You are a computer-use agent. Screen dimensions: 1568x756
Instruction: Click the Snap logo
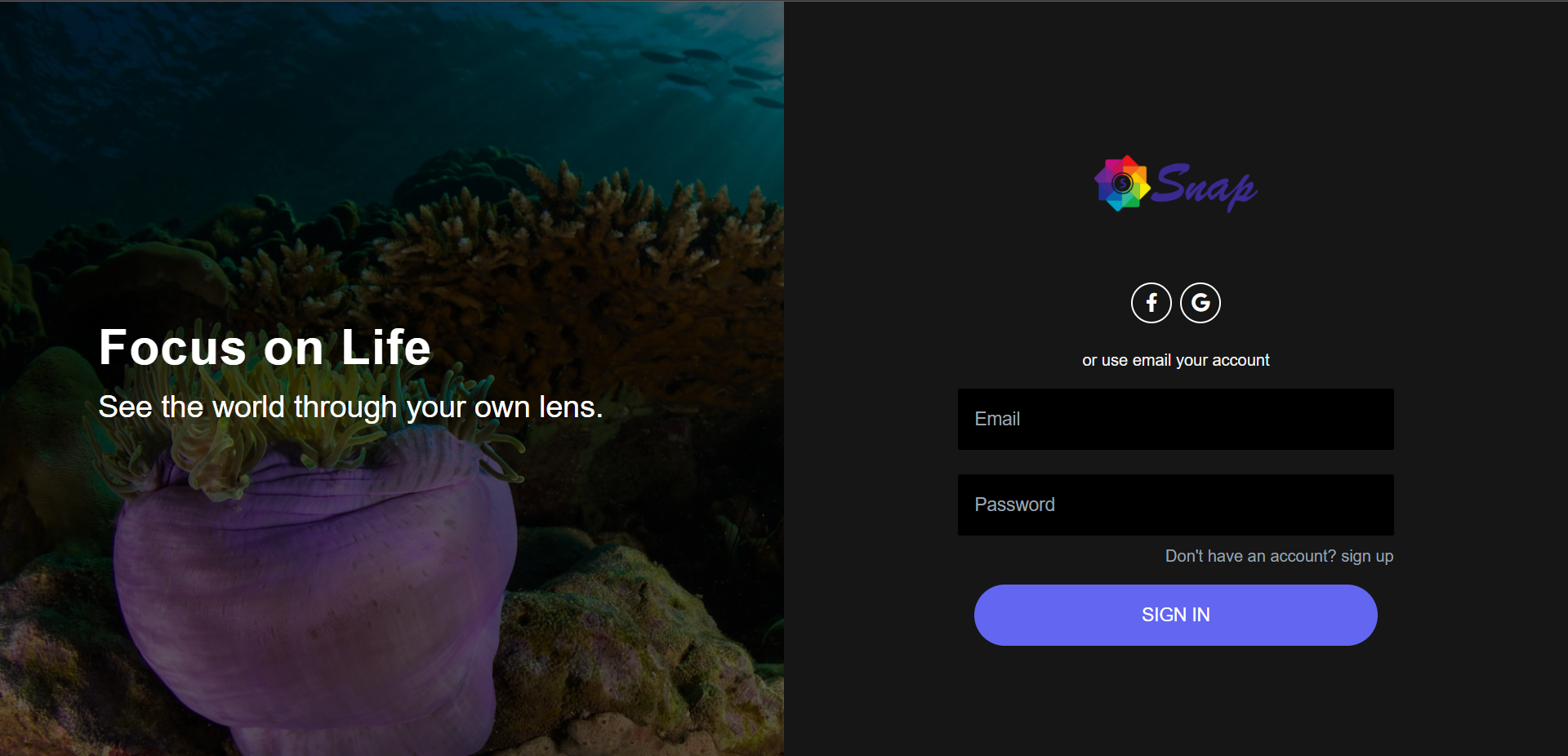(1176, 185)
